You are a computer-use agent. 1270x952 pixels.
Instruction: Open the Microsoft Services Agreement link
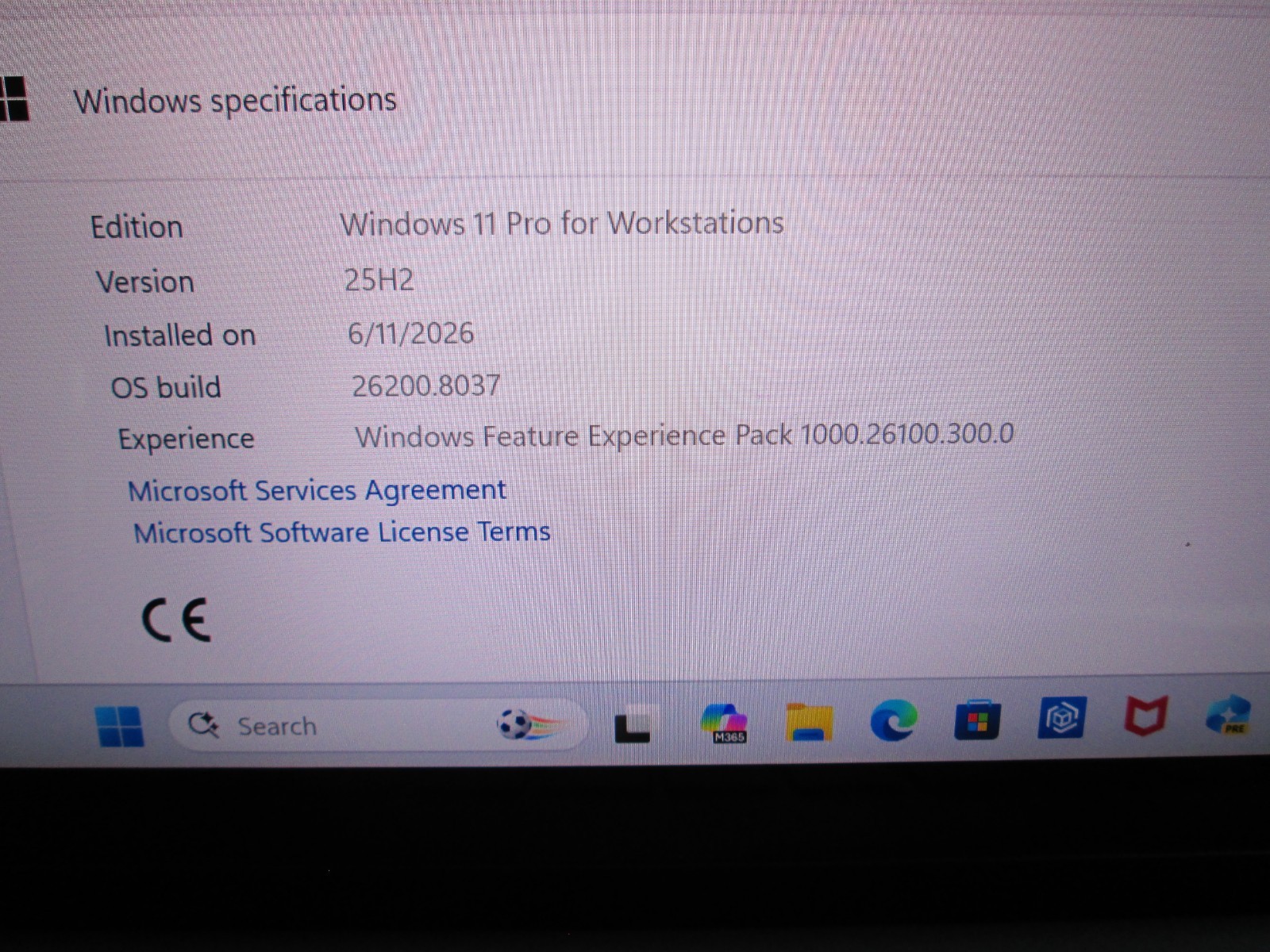click(x=317, y=490)
